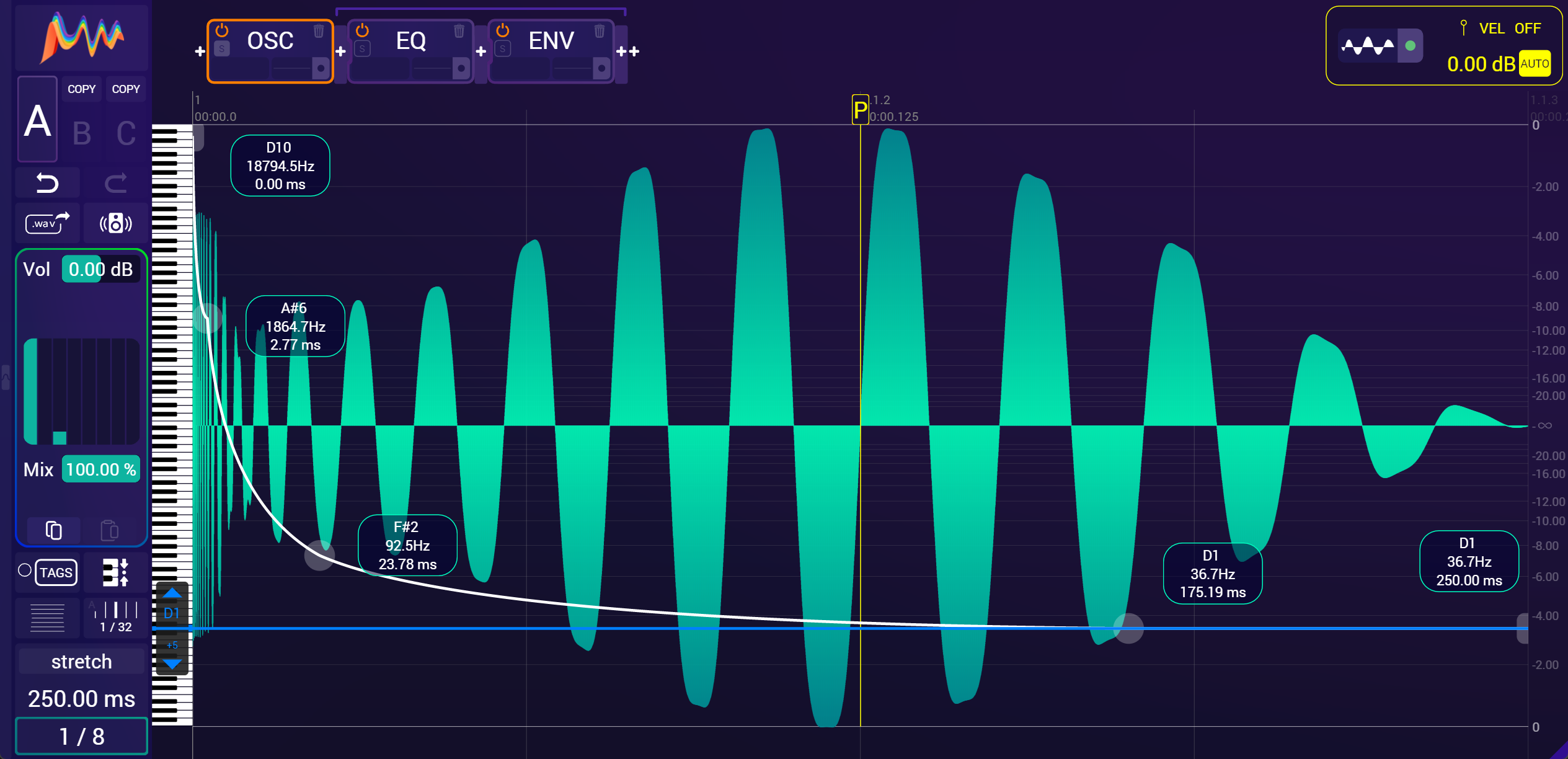The image size is (1568, 759).
Task: Click the colorful waveform app logo
Action: (81, 37)
